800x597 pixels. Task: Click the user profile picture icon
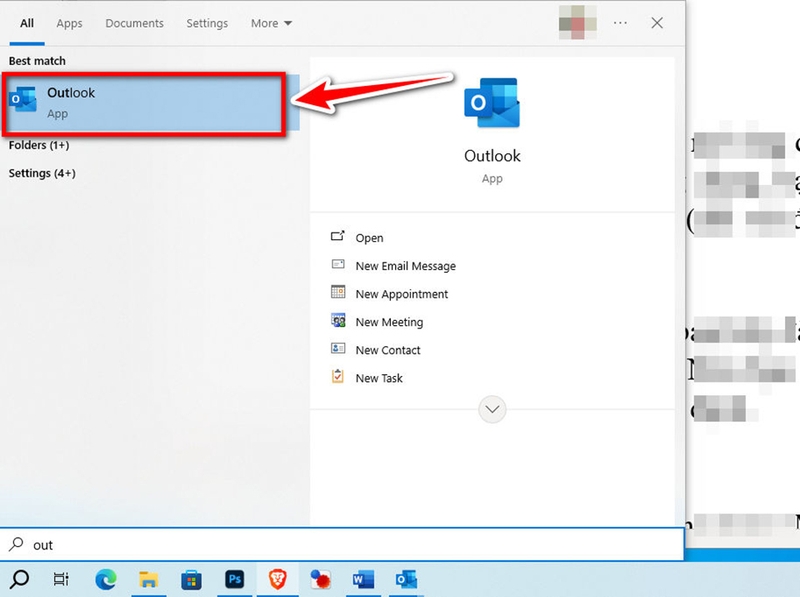pyautogui.click(x=578, y=22)
